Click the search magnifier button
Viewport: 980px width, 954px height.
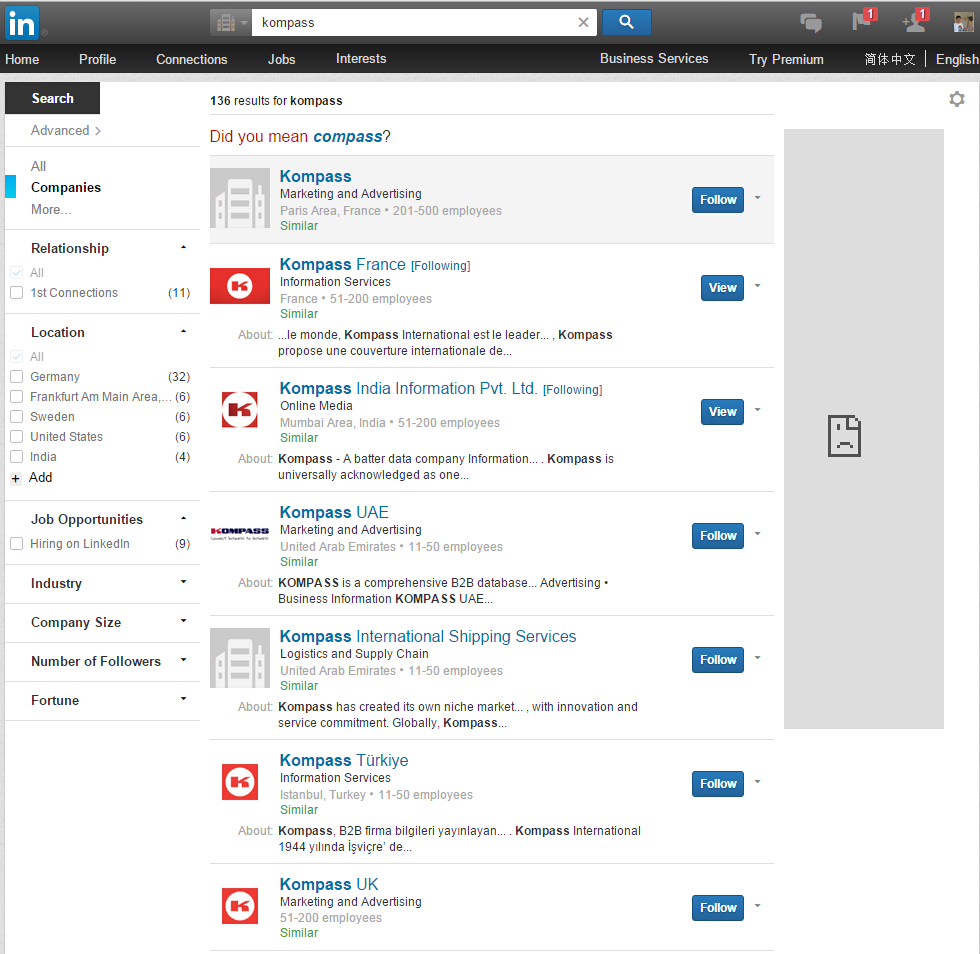coord(626,22)
